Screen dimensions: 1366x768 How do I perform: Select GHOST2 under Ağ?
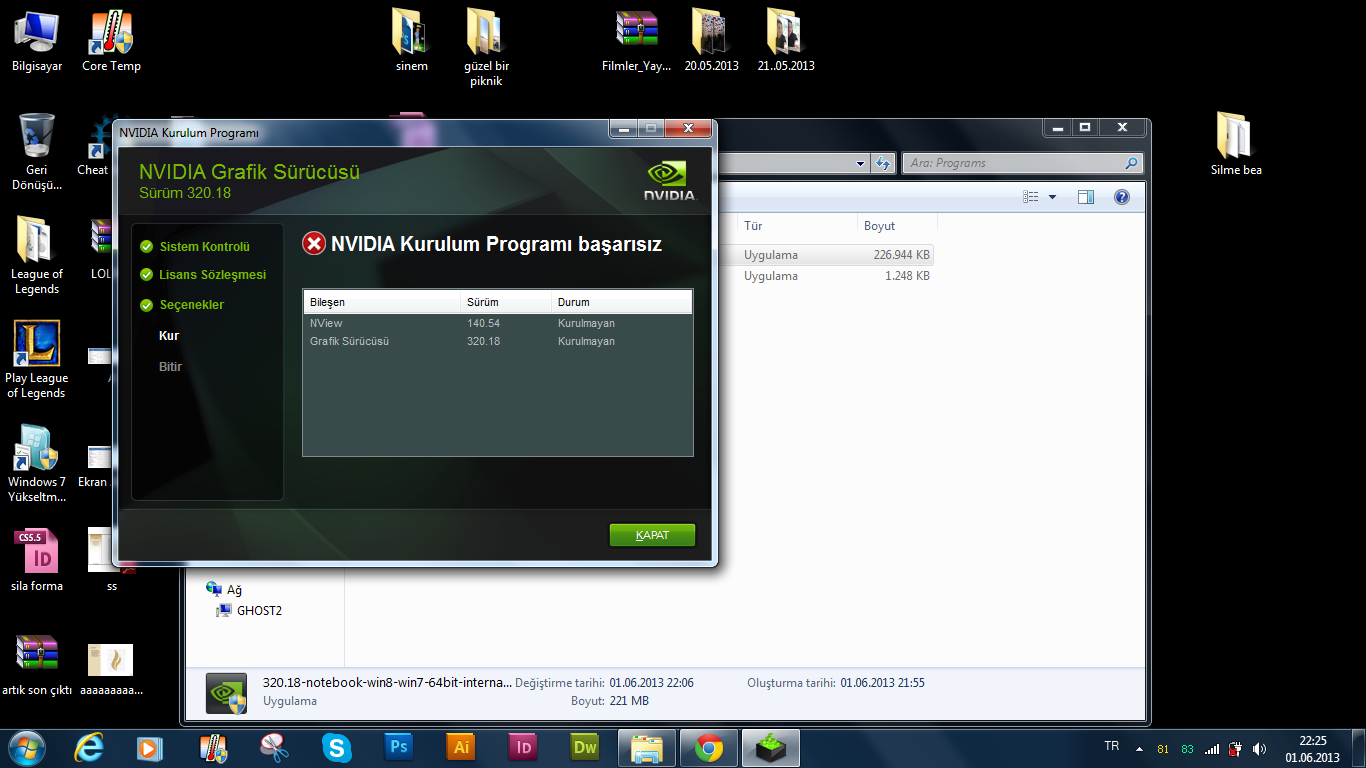(x=250, y=610)
